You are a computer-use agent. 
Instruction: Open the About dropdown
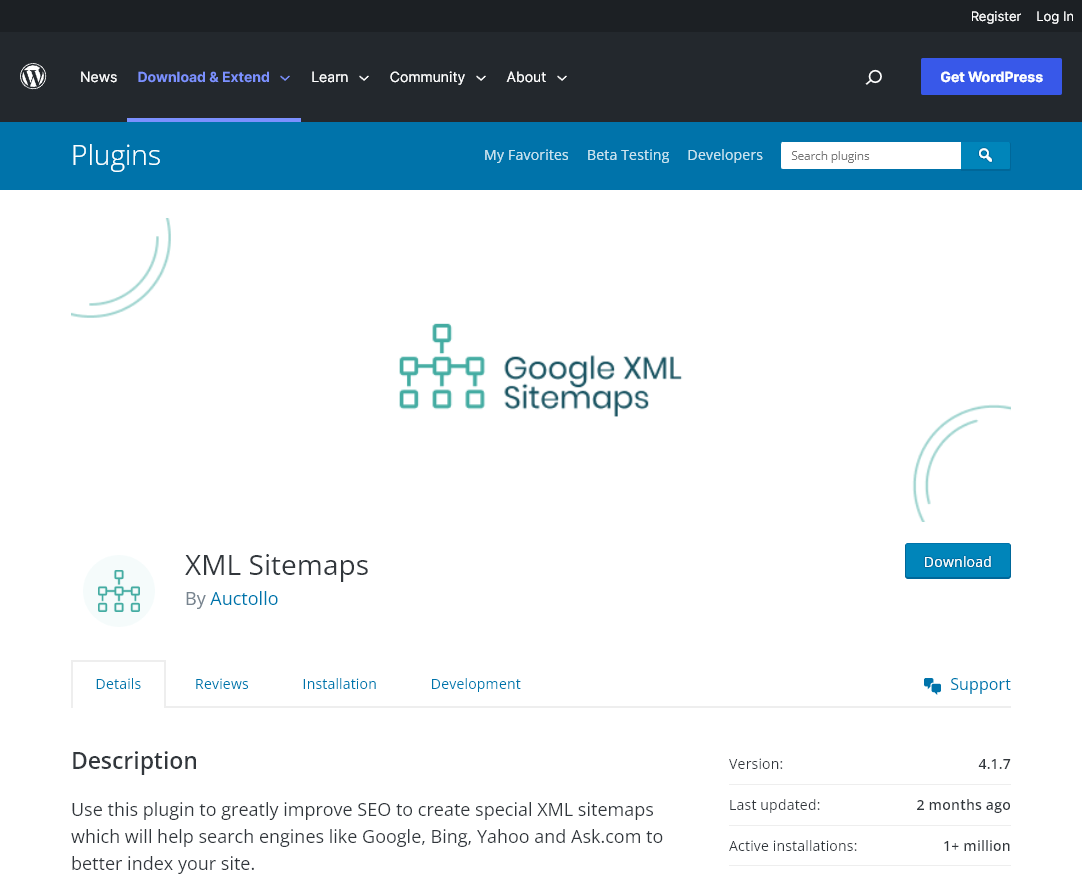(536, 77)
